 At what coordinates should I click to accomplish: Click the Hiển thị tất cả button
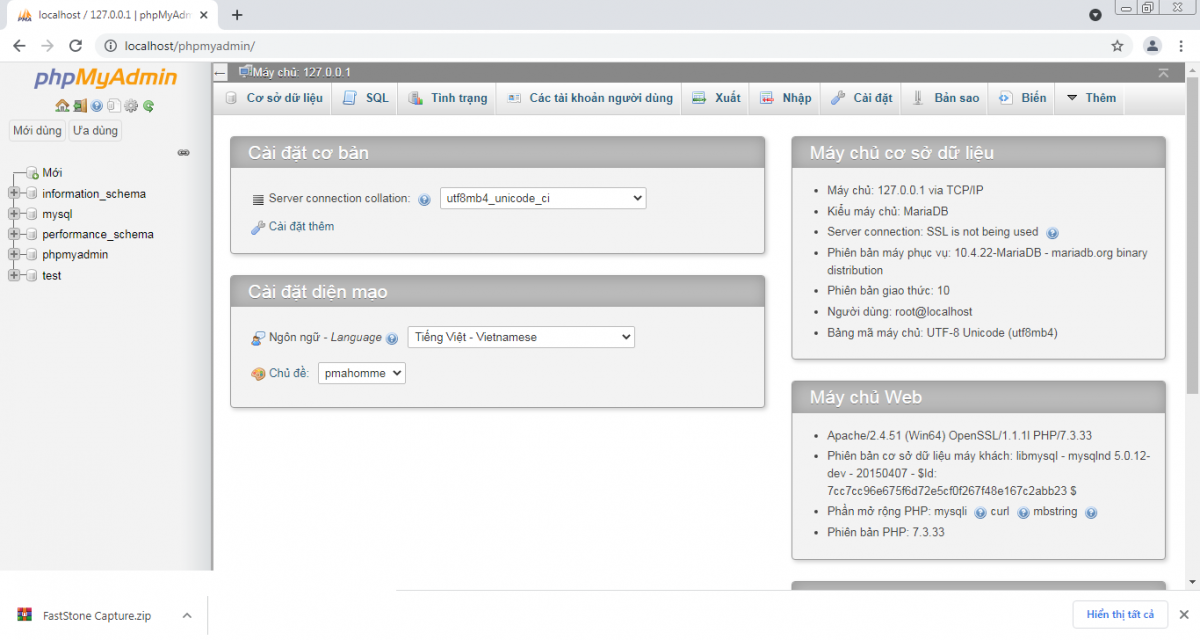[1119, 614]
